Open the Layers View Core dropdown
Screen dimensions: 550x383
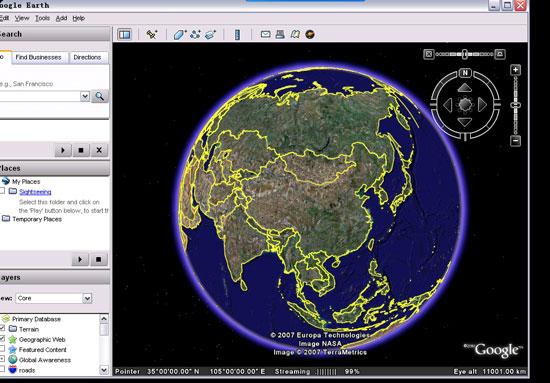87,298
